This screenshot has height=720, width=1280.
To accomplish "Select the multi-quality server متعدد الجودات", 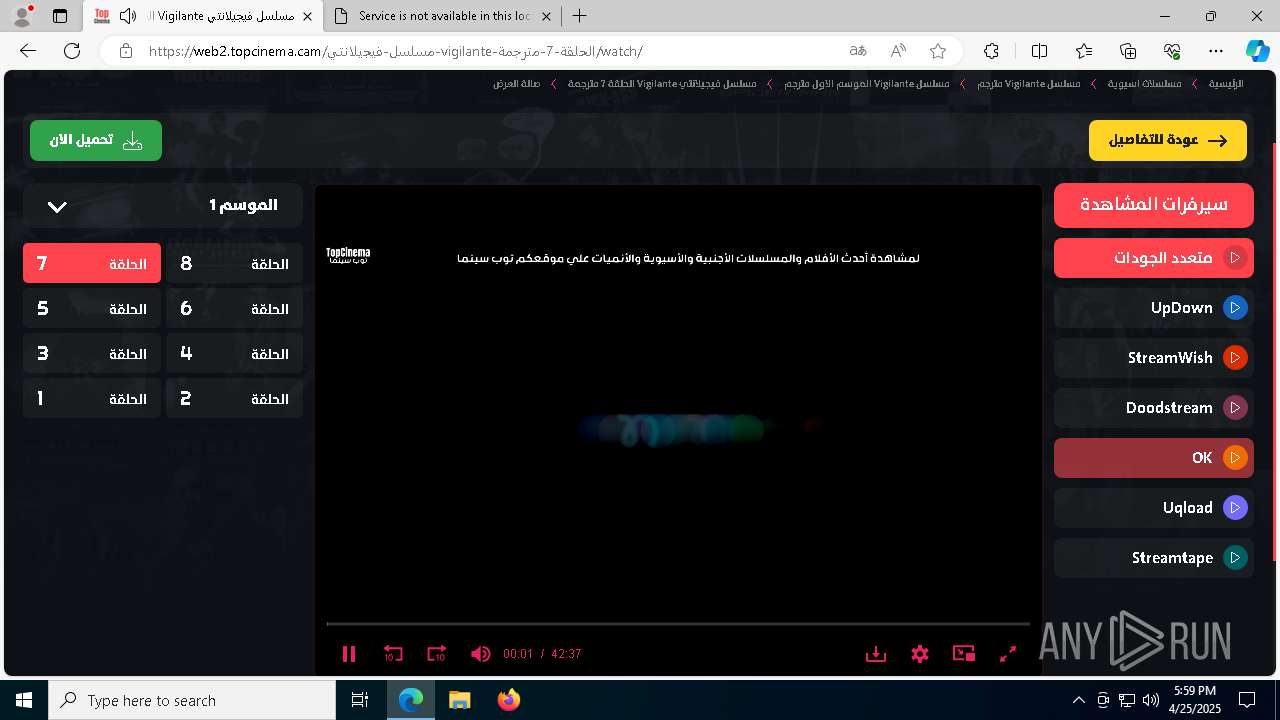I will click(1154, 258).
